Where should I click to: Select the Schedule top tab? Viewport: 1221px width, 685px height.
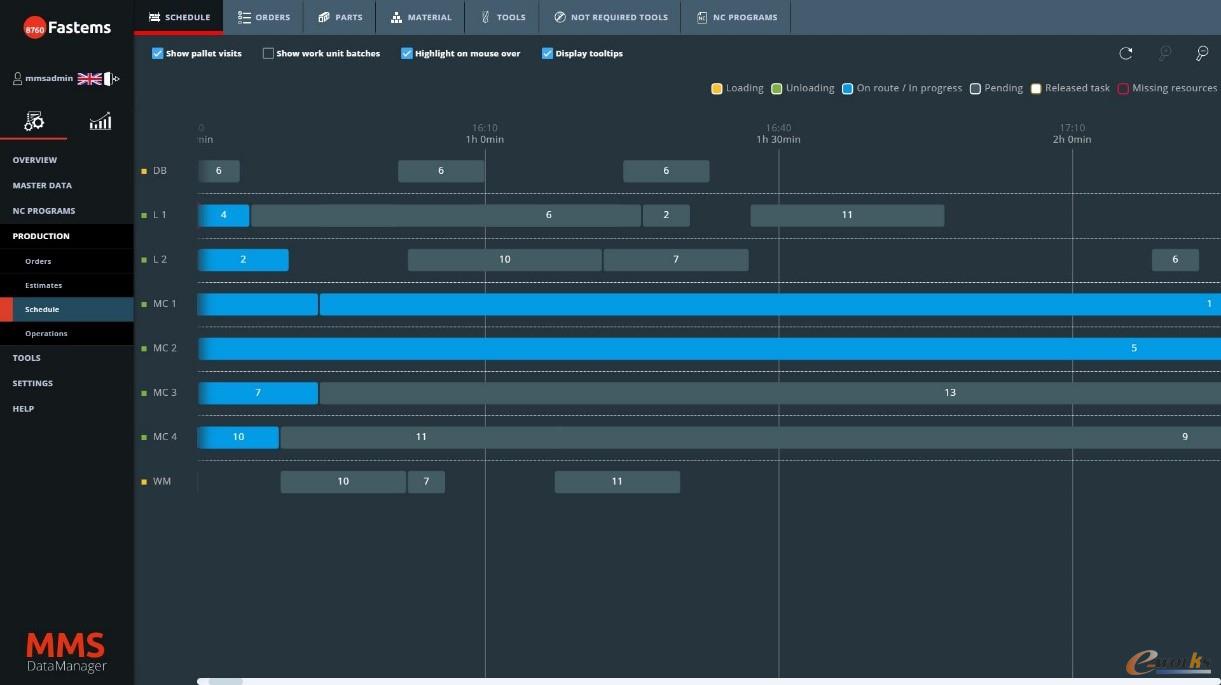click(179, 17)
